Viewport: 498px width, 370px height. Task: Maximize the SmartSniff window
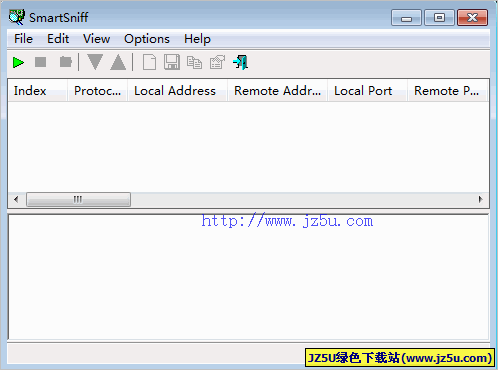(439, 18)
